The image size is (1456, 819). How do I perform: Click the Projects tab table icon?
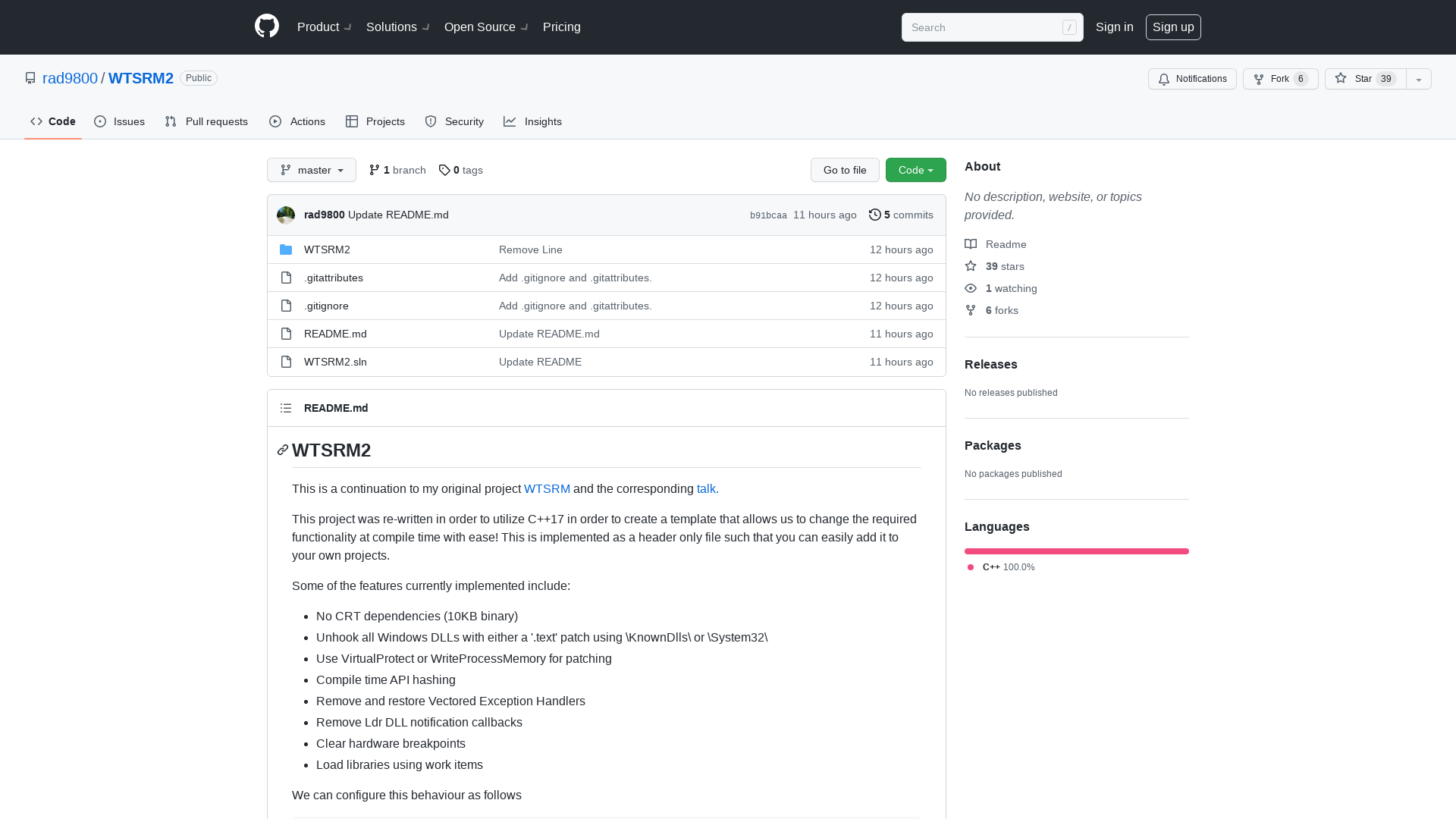pyautogui.click(x=352, y=121)
